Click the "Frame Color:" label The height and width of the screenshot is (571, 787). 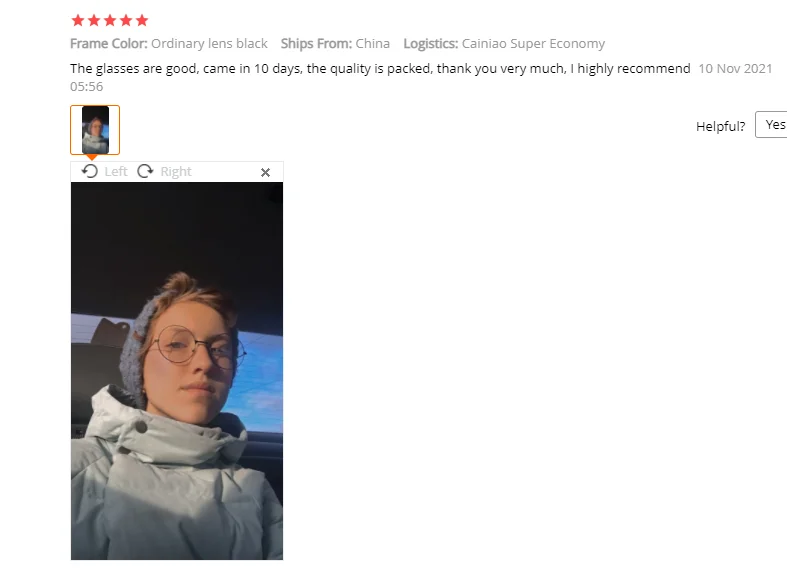click(x=109, y=44)
